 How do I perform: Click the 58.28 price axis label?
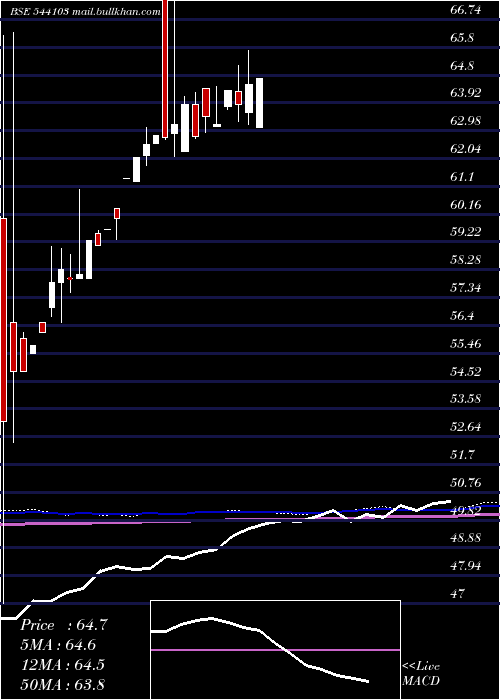[x=466, y=259]
